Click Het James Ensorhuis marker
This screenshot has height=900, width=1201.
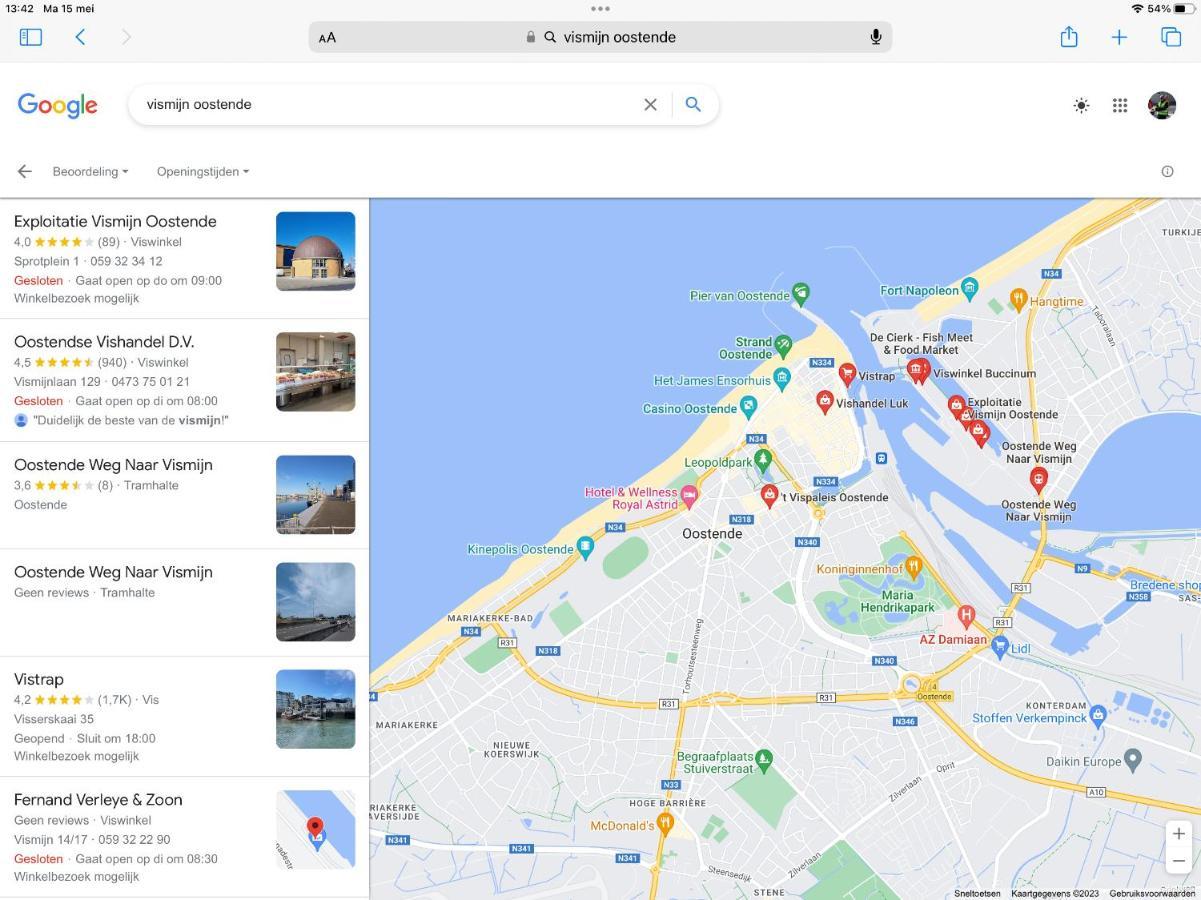click(x=782, y=378)
